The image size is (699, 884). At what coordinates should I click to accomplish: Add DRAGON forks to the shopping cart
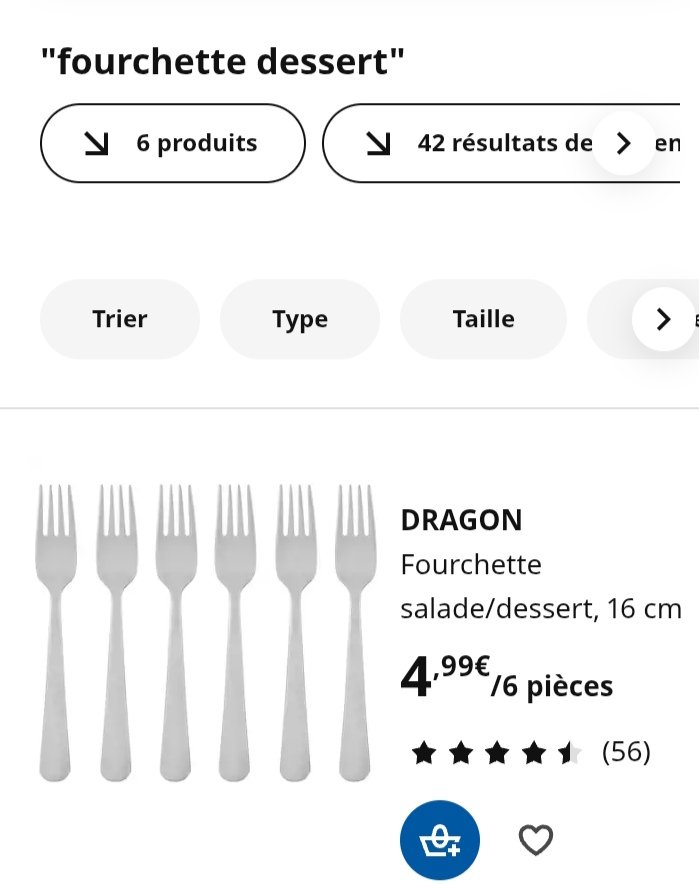[440, 839]
